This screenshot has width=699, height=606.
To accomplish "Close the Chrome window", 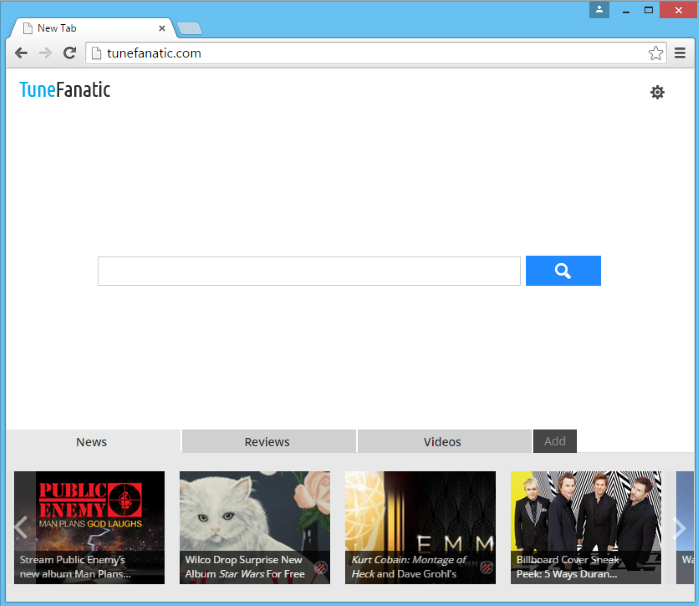I will (x=678, y=10).
